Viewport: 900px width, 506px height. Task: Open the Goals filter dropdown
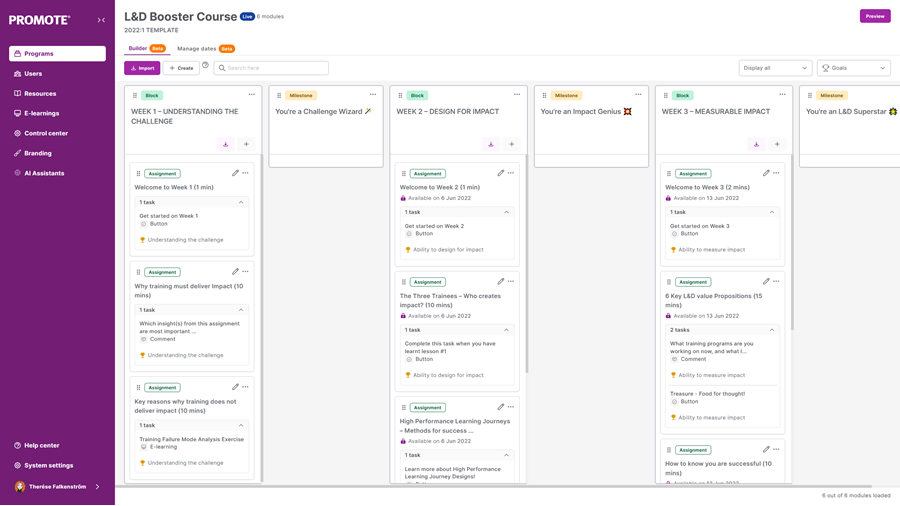(x=853, y=68)
